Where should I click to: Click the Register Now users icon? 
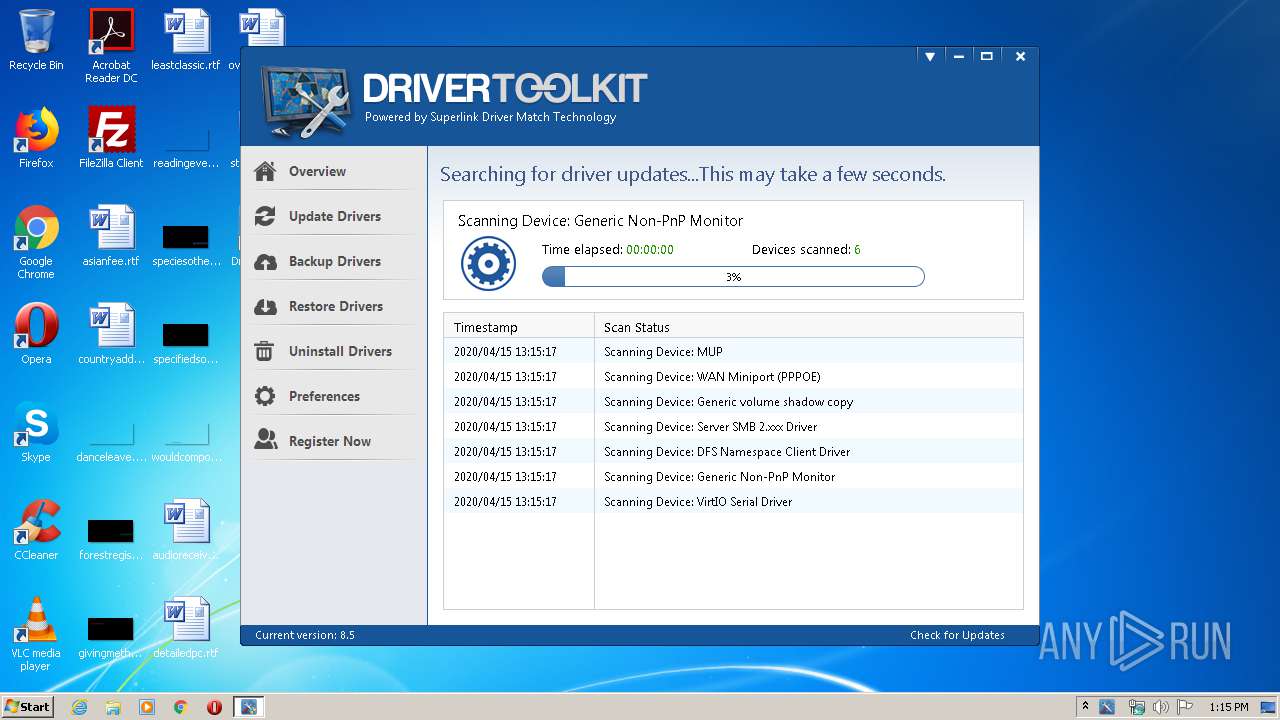click(265, 440)
